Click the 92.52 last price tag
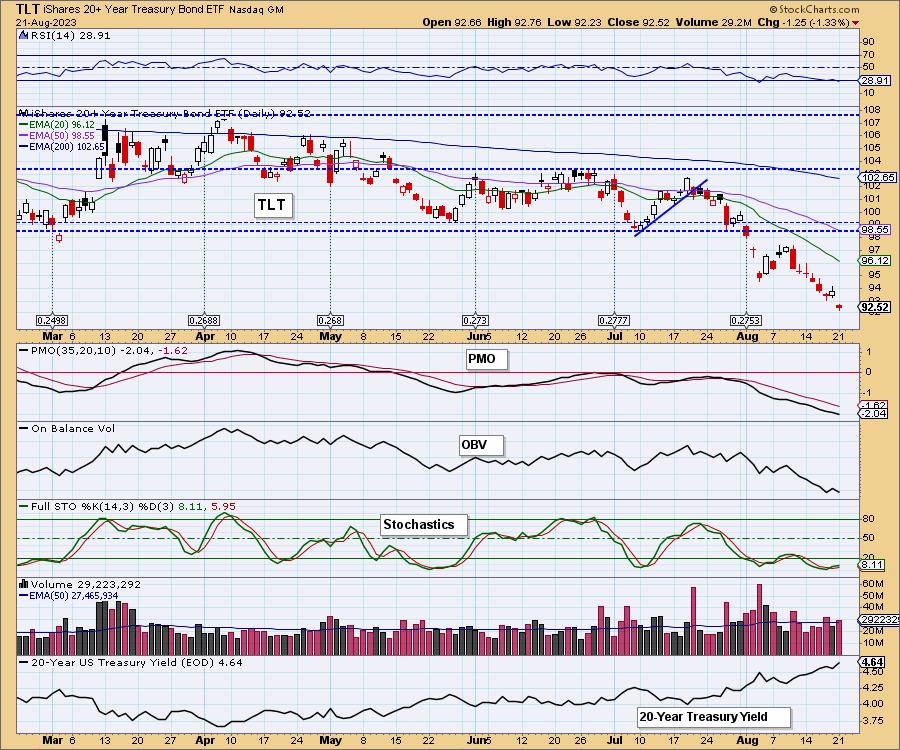This screenshot has height=750, width=900. pos(875,307)
